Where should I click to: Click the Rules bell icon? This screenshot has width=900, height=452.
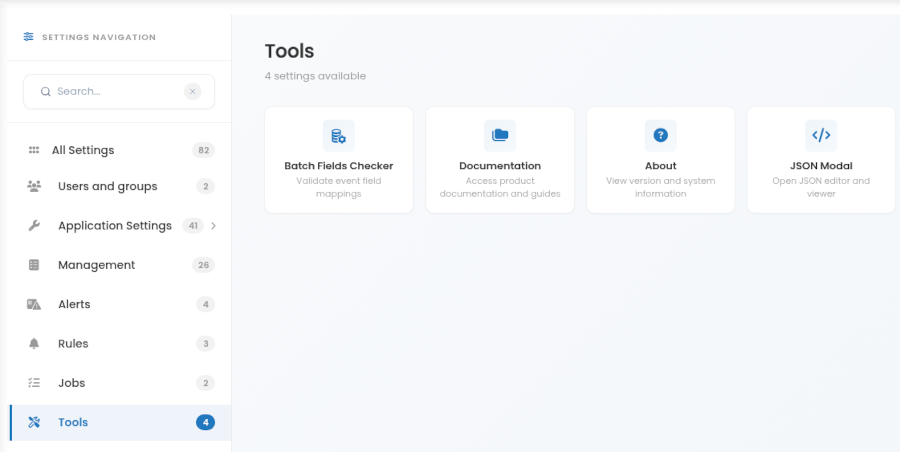[34, 343]
